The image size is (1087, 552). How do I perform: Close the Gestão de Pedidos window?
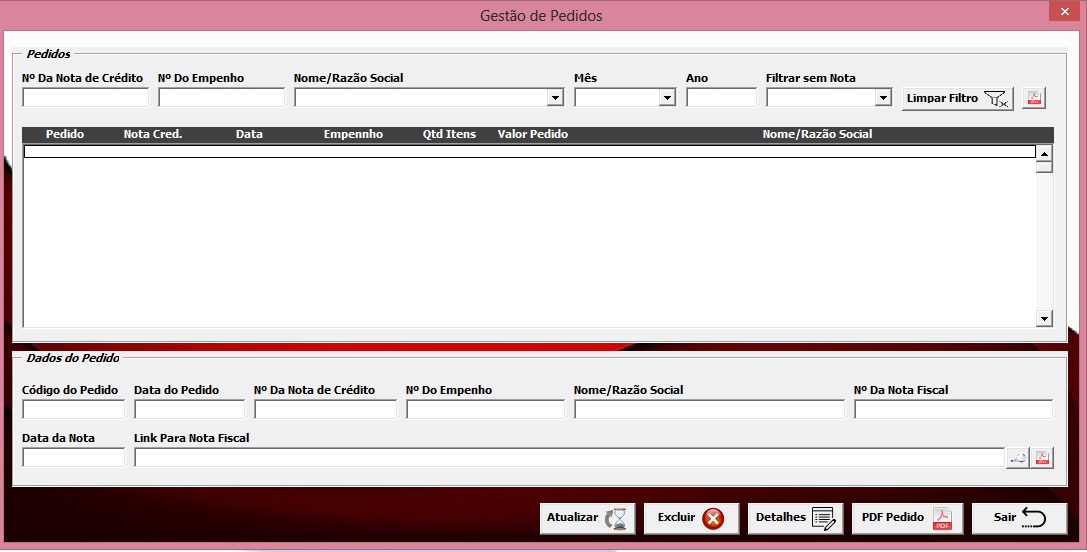[1064, 10]
